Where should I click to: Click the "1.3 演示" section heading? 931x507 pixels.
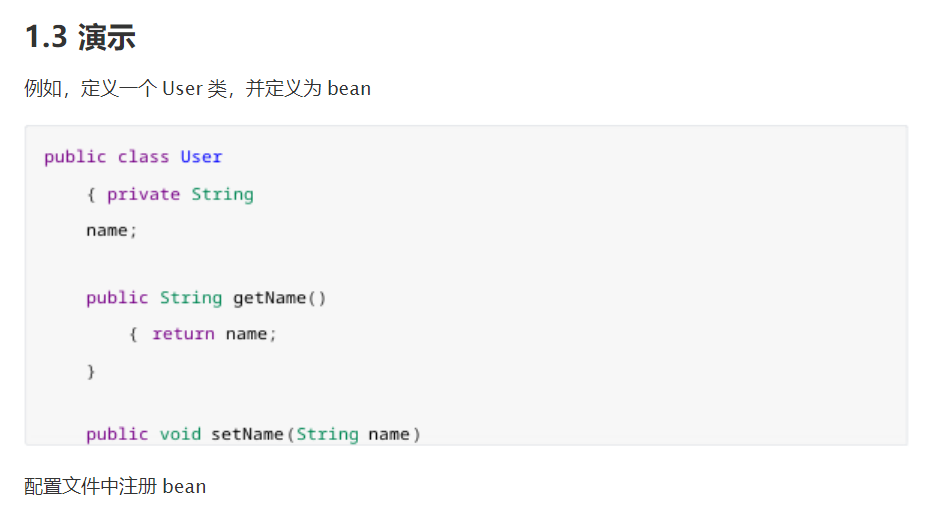coord(80,37)
